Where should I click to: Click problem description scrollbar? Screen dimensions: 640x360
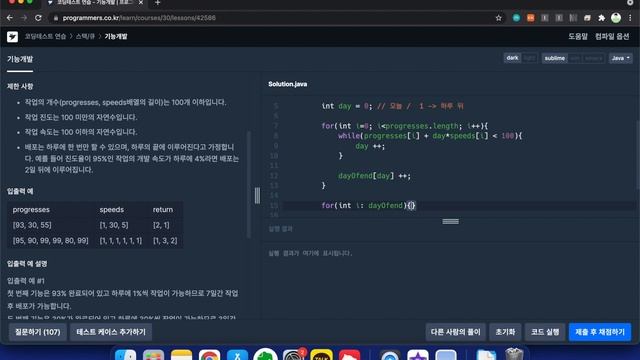pos(249,184)
